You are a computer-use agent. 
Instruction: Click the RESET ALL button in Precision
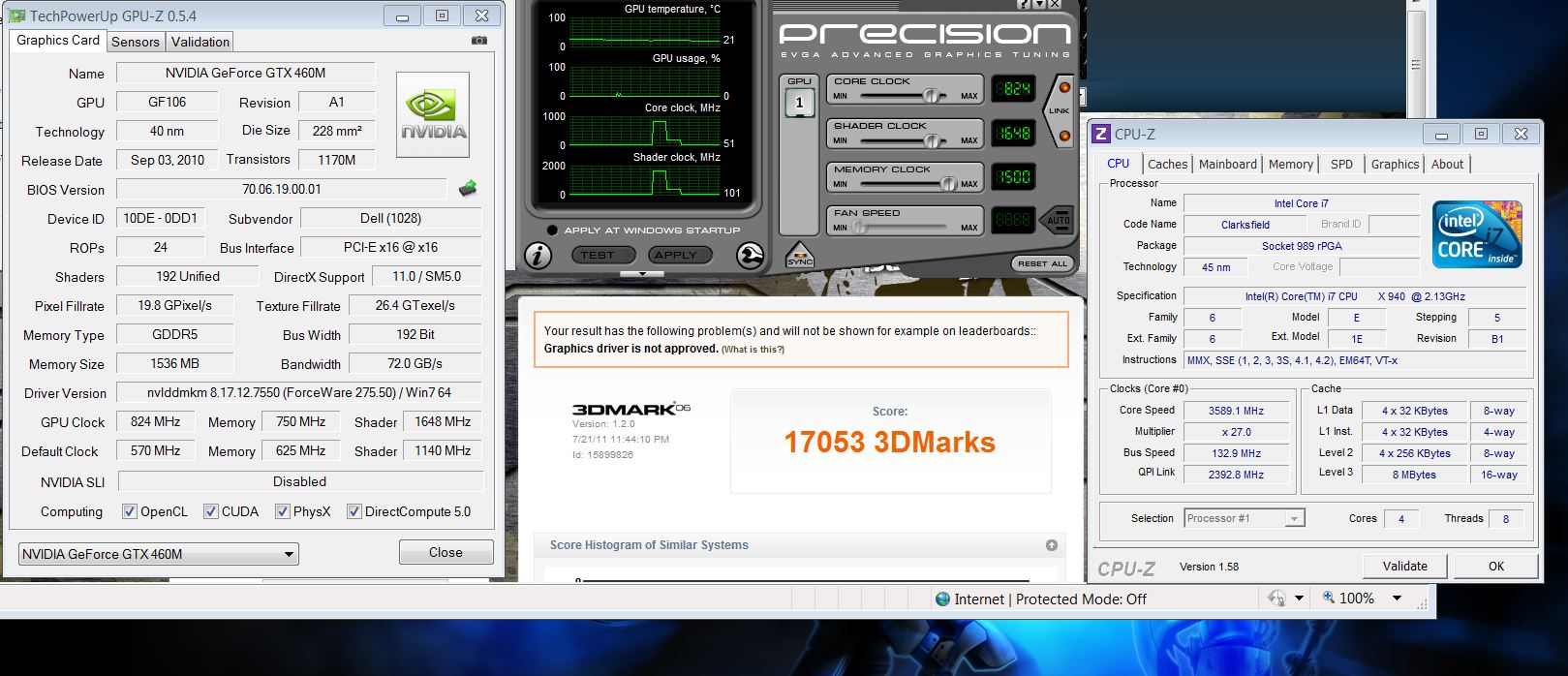pos(1042,263)
